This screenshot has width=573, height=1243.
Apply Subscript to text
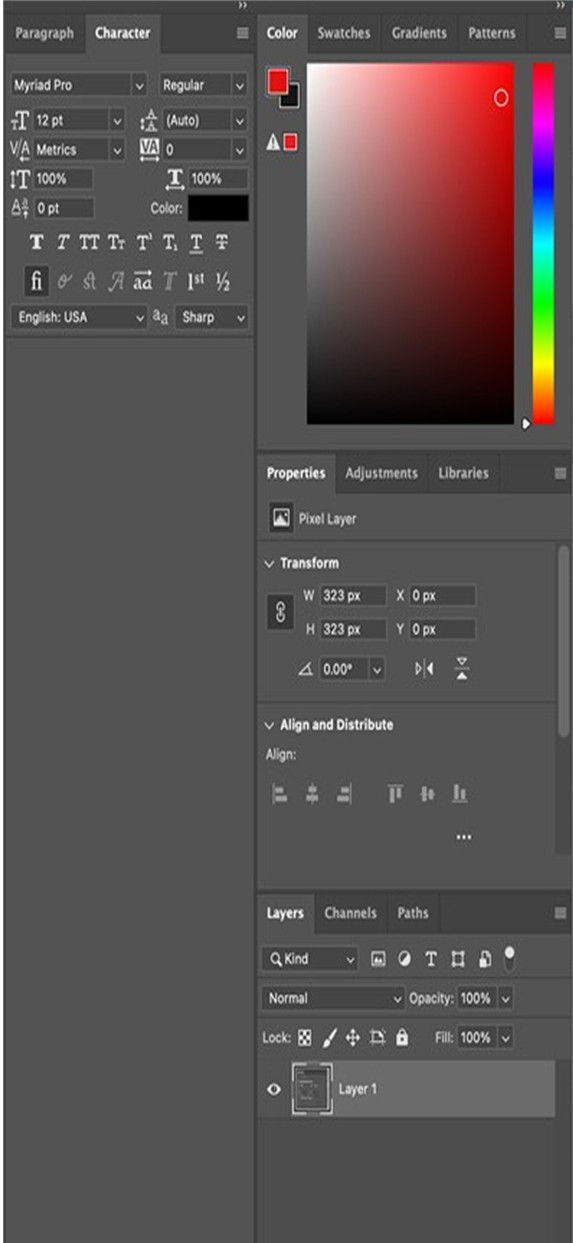click(x=170, y=242)
